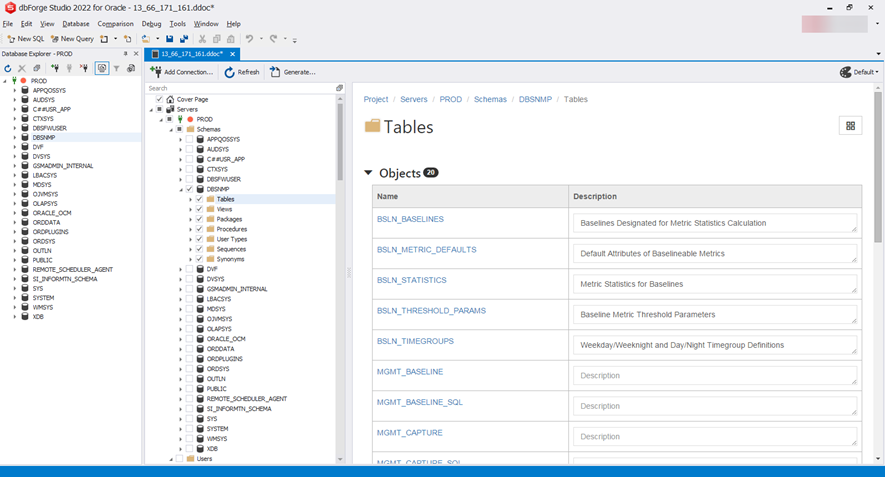
Task: Check the AUDSYS schema checkbox
Action: point(189,149)
